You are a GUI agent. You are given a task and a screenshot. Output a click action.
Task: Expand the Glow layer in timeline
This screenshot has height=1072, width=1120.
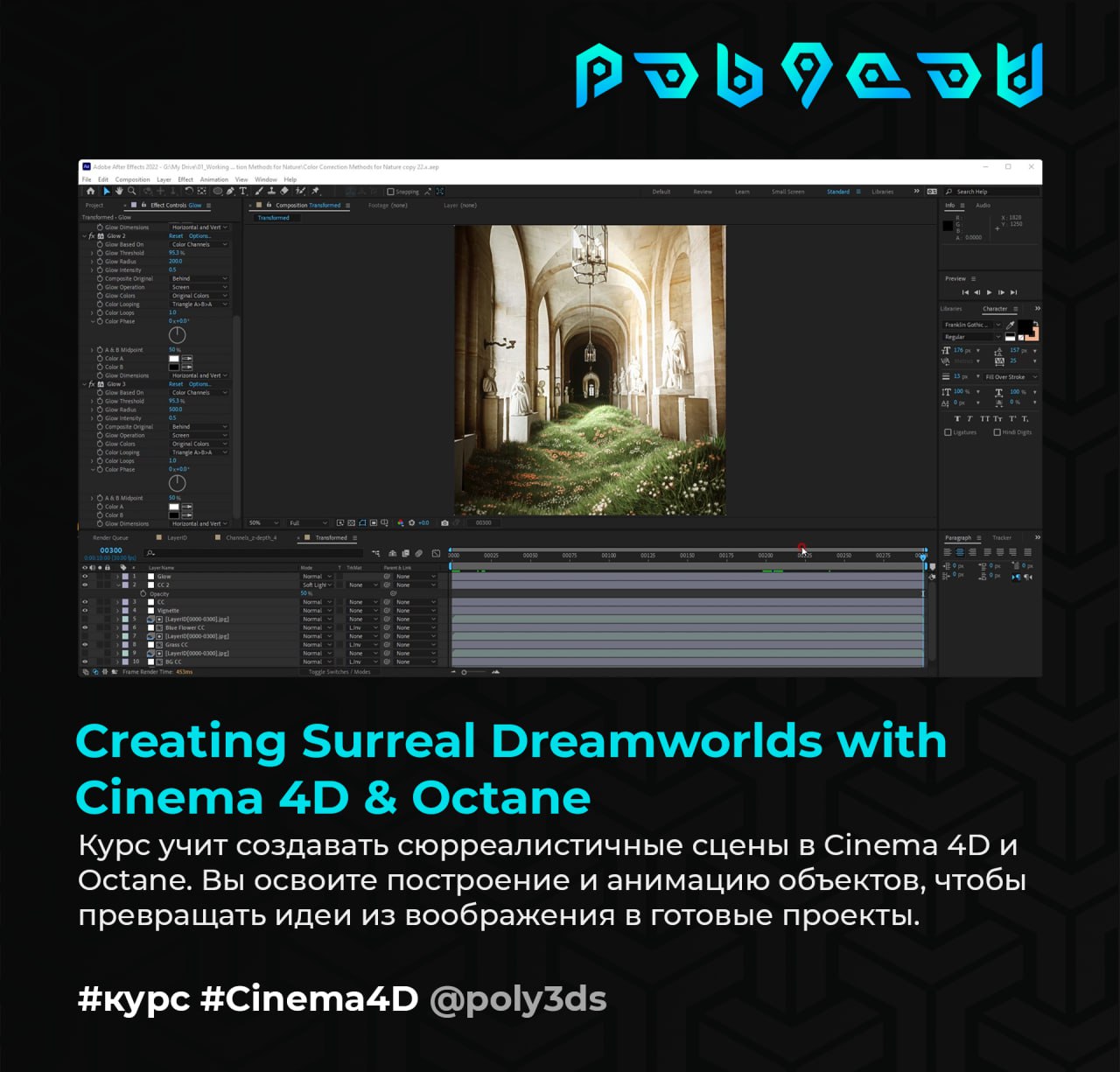pyautogui.click(x=118, y=577)
